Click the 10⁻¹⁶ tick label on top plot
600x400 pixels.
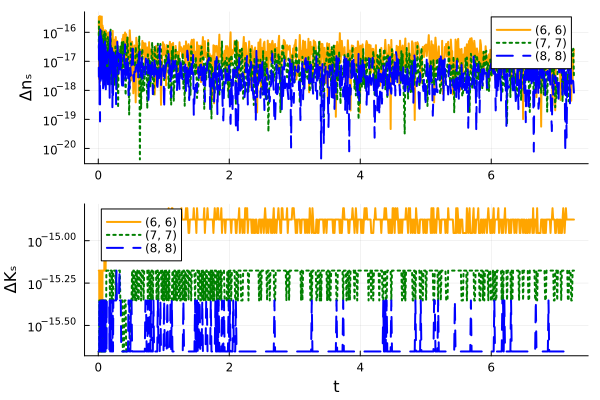click(60, 32)
